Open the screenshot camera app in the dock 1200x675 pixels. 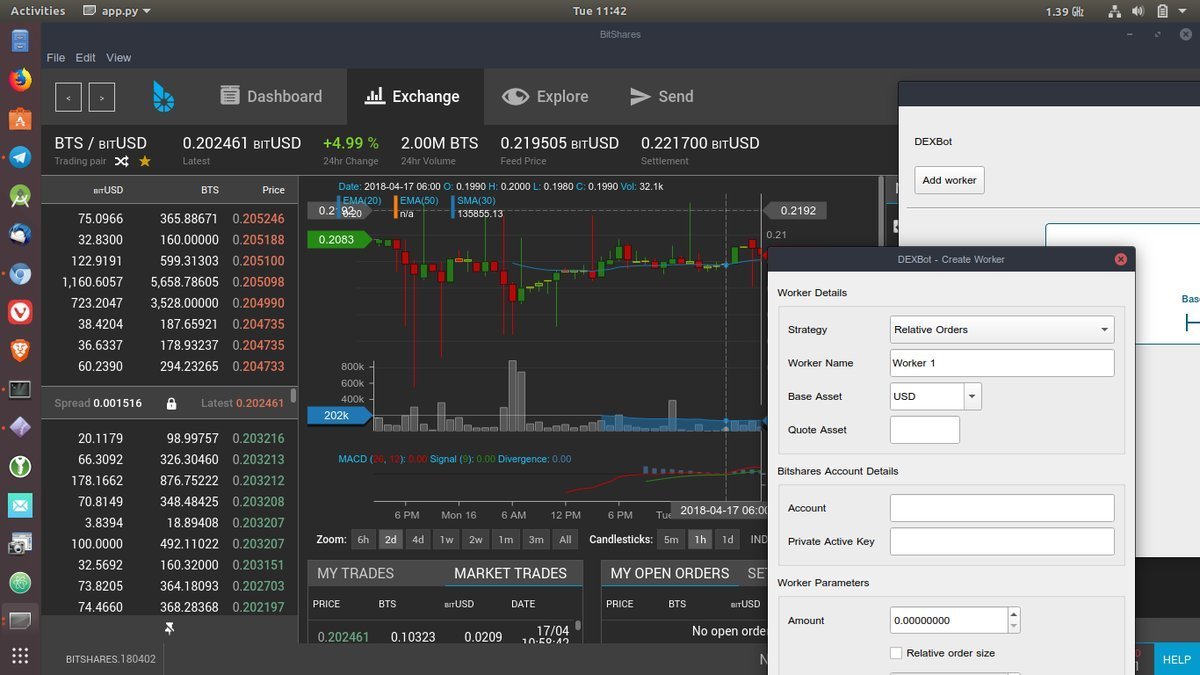tap(20, 544)
